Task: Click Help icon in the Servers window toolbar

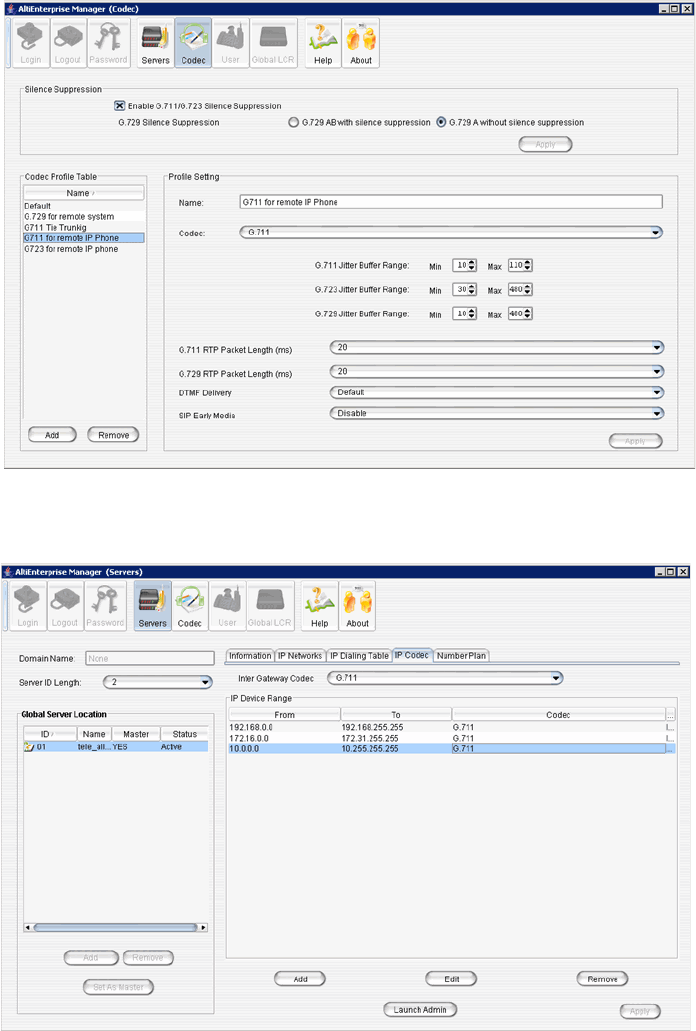Action: click(x=319, y=606)
